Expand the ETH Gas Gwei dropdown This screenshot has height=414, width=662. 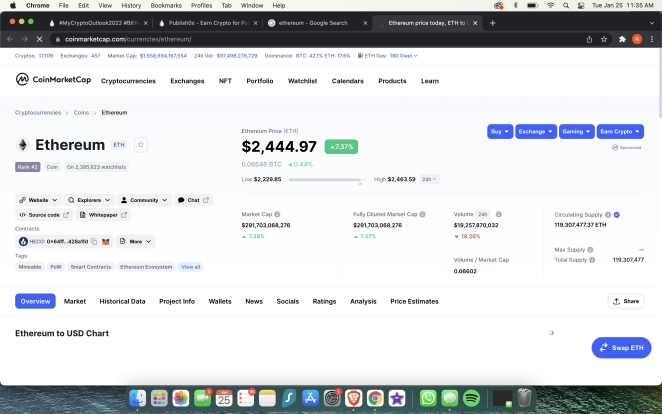pos(404,56)
